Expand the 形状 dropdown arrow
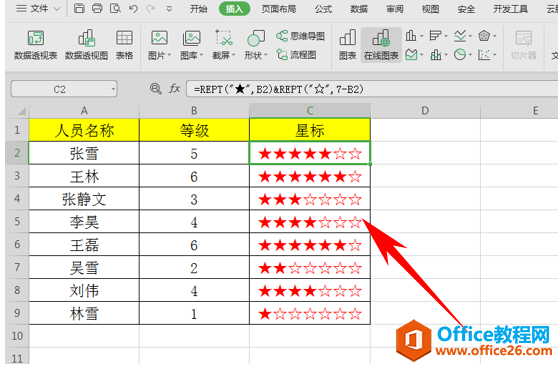 pyautogui.click(x=266, y=55)
